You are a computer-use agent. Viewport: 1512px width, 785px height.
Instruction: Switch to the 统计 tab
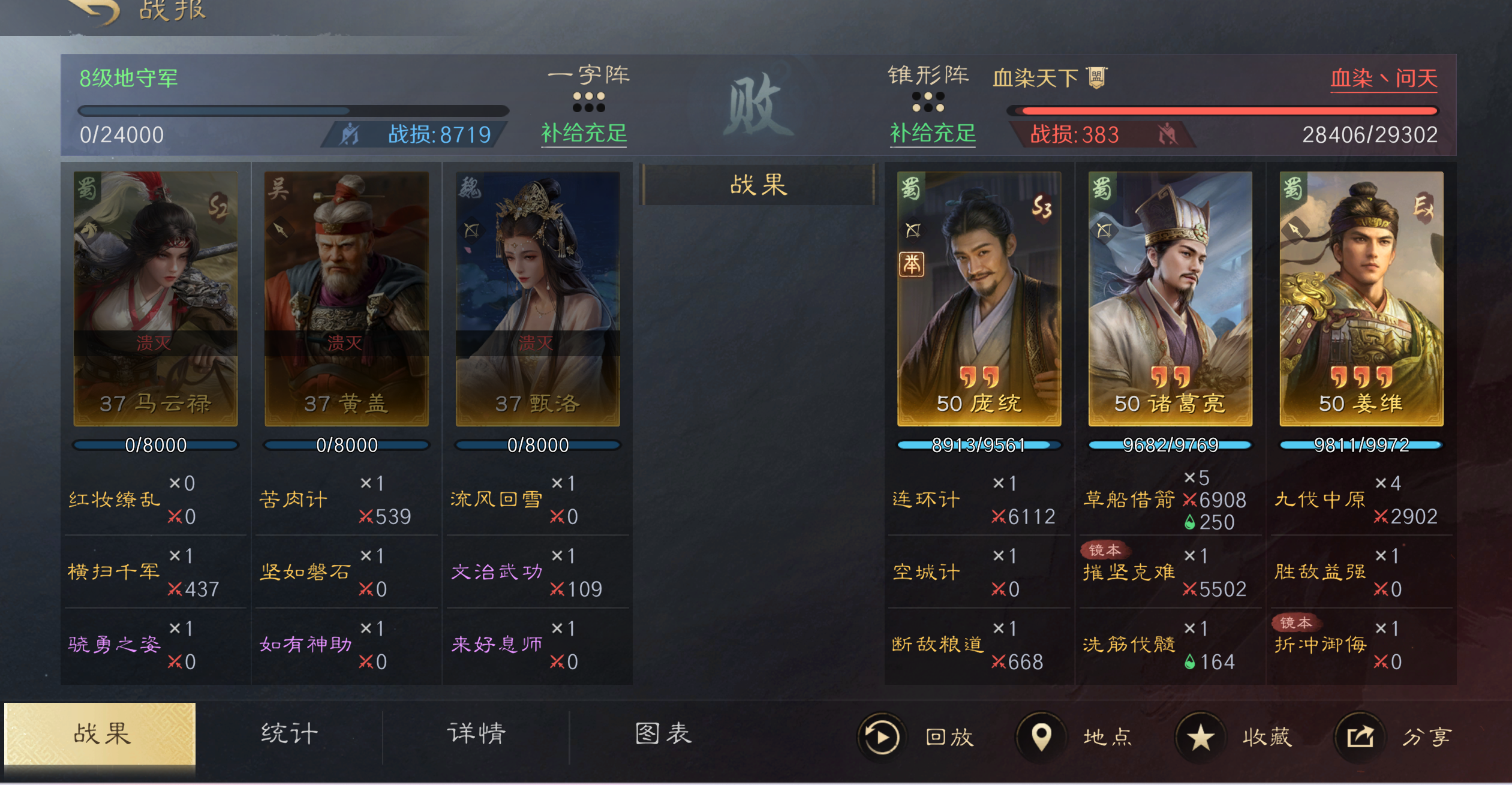pyautogui.click(x=289, y=733)
